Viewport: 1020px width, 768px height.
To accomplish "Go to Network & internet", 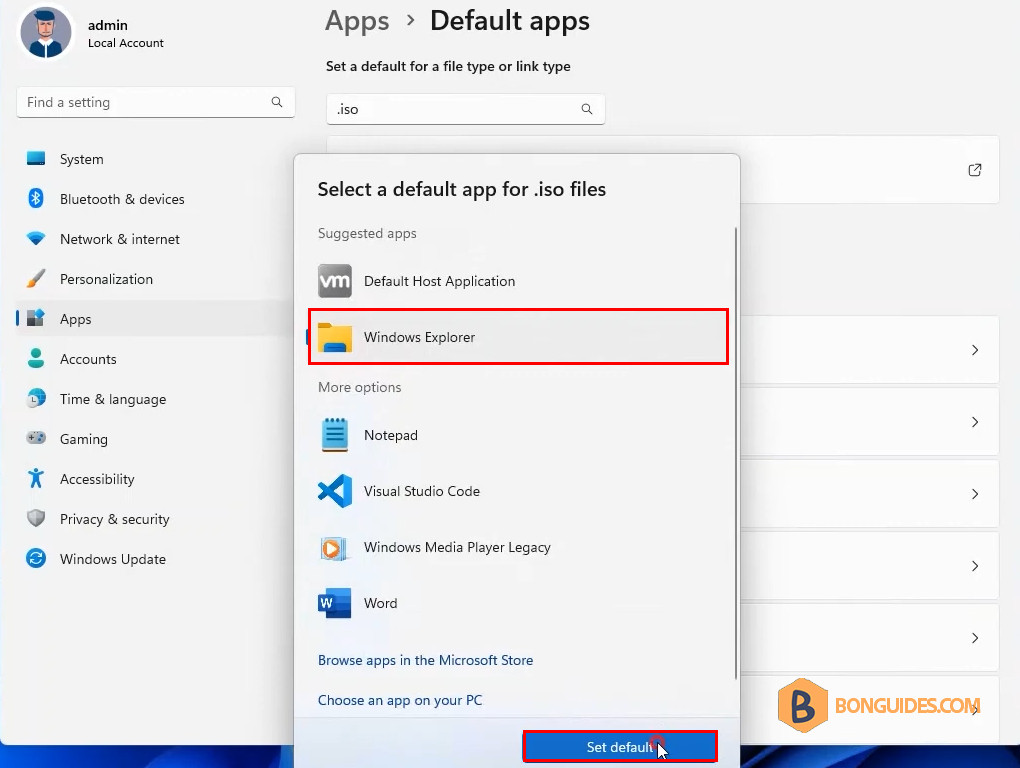I will click(x=120, y=239).
